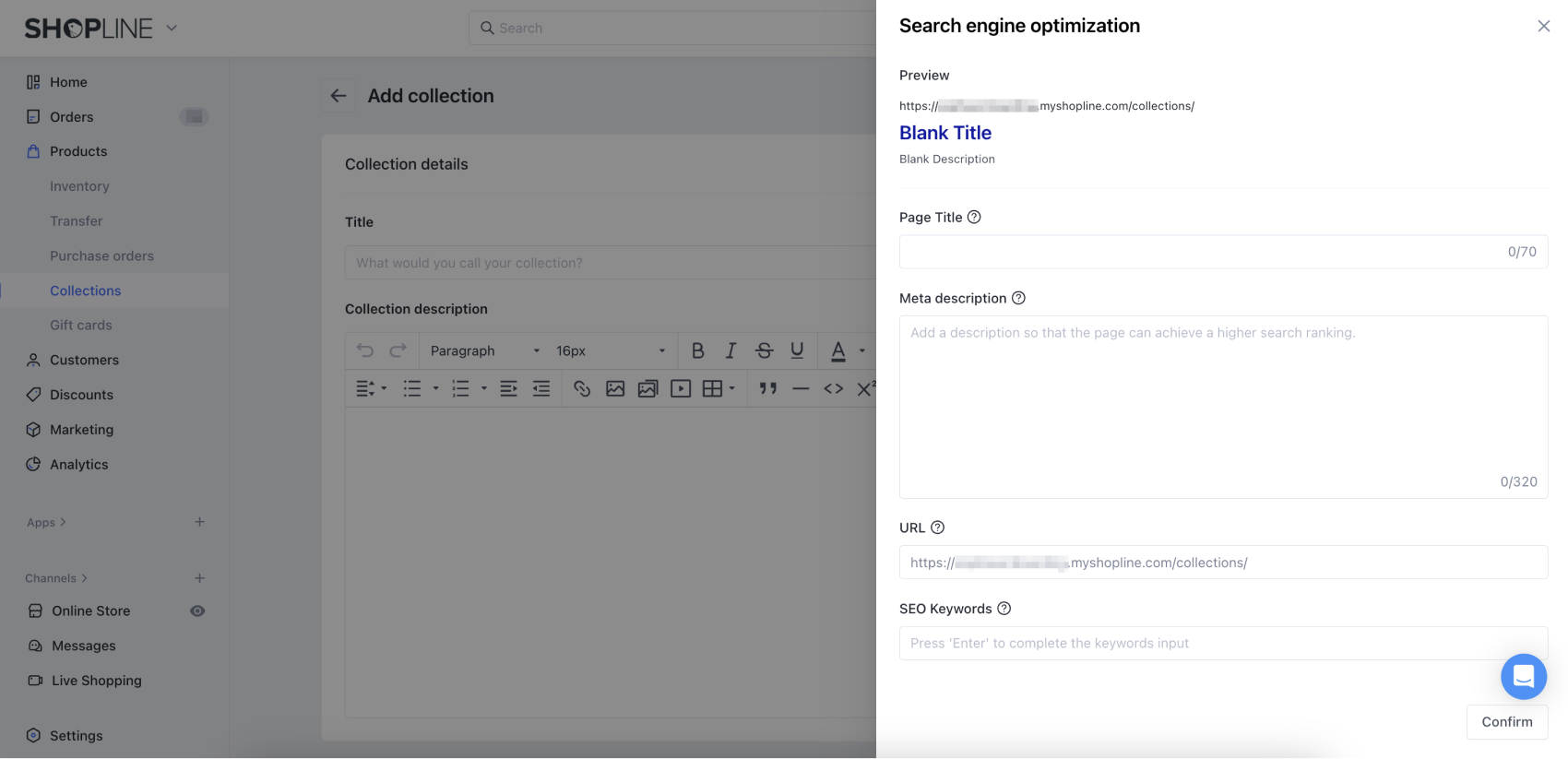
Task: Insert a video into the collection description
Action: (x=681, y=388)
